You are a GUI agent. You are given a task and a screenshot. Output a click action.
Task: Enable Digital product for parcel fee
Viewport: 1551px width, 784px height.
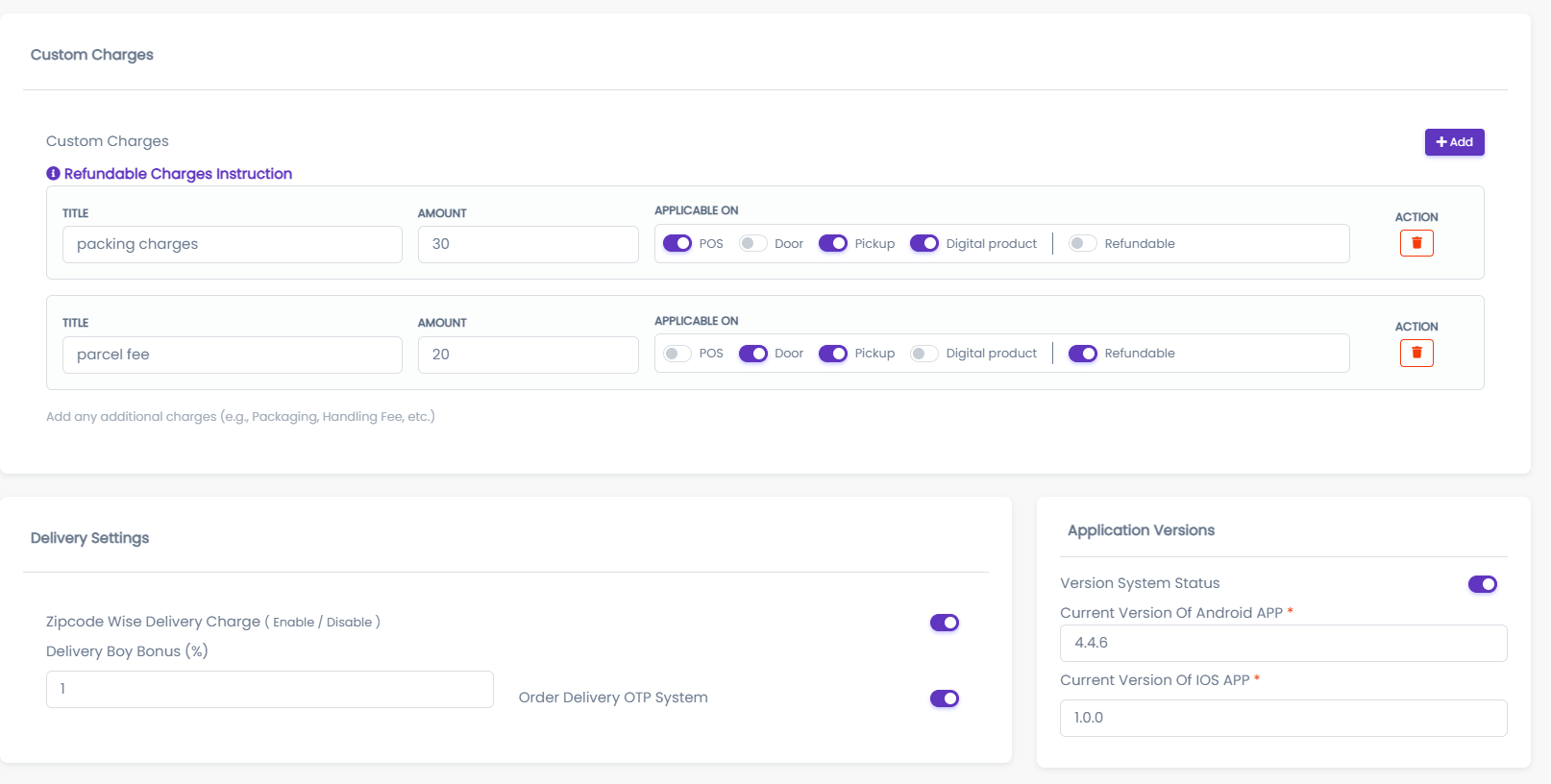tap(924, 354)
